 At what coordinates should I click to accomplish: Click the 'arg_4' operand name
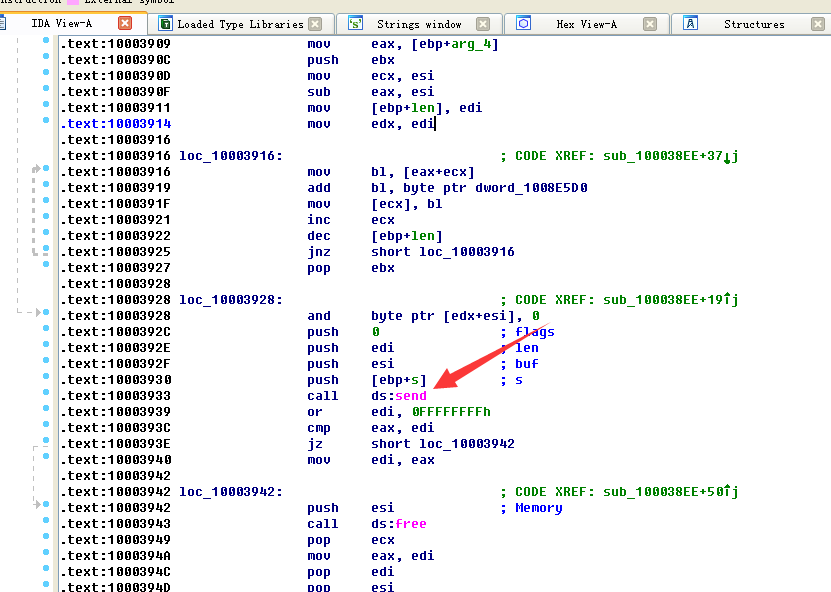point(471,44)
